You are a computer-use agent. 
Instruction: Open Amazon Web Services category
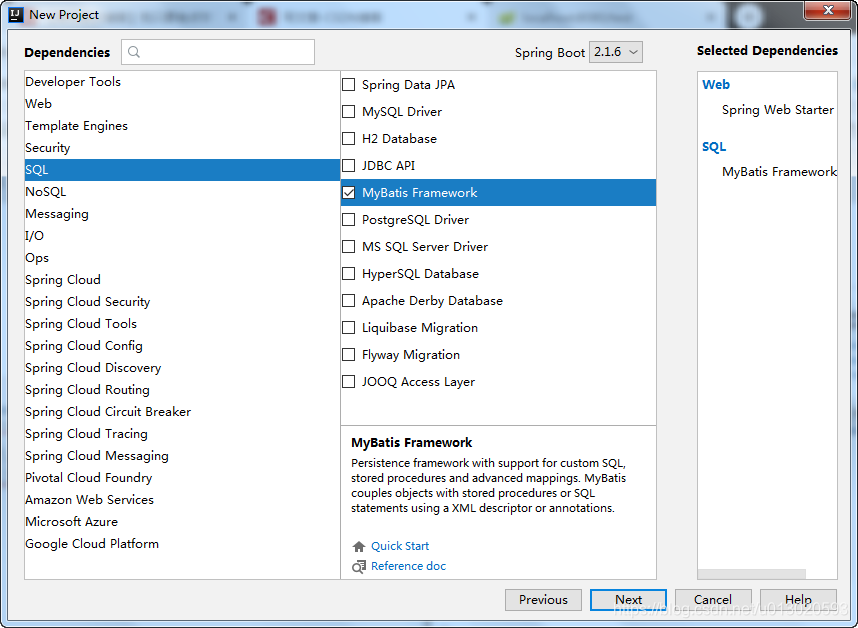(x=182, y=499)
